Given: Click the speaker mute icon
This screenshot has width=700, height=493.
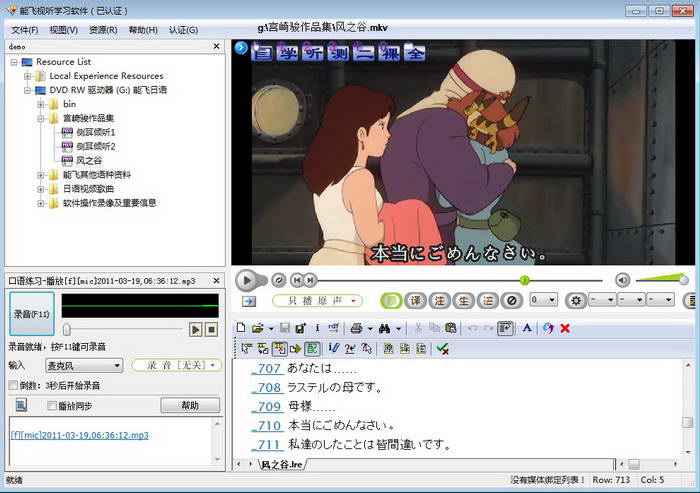Looking at the screenshot, I should point(622,280).
